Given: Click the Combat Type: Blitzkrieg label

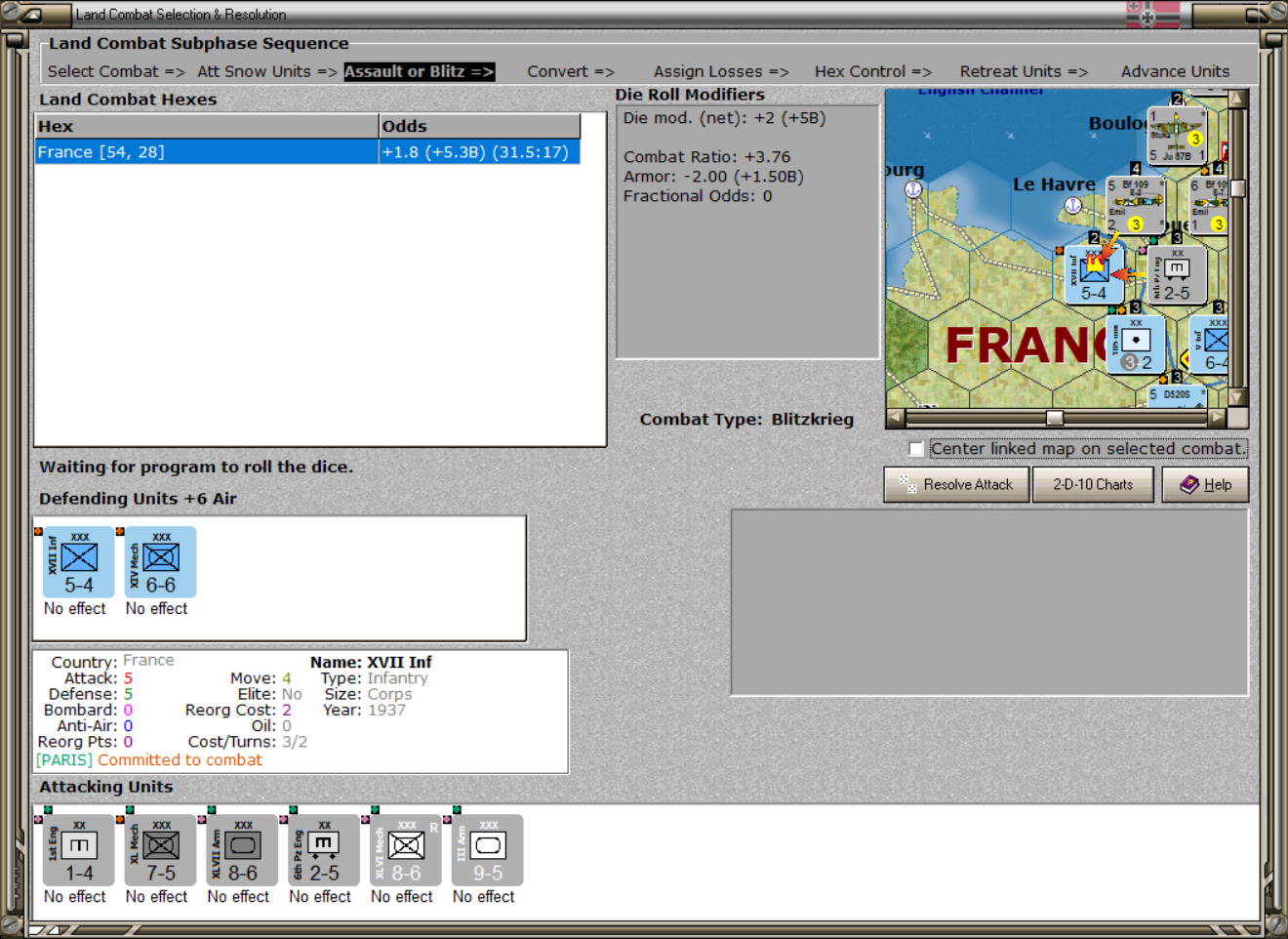Looking at the screenshot, I should (746, 419).
